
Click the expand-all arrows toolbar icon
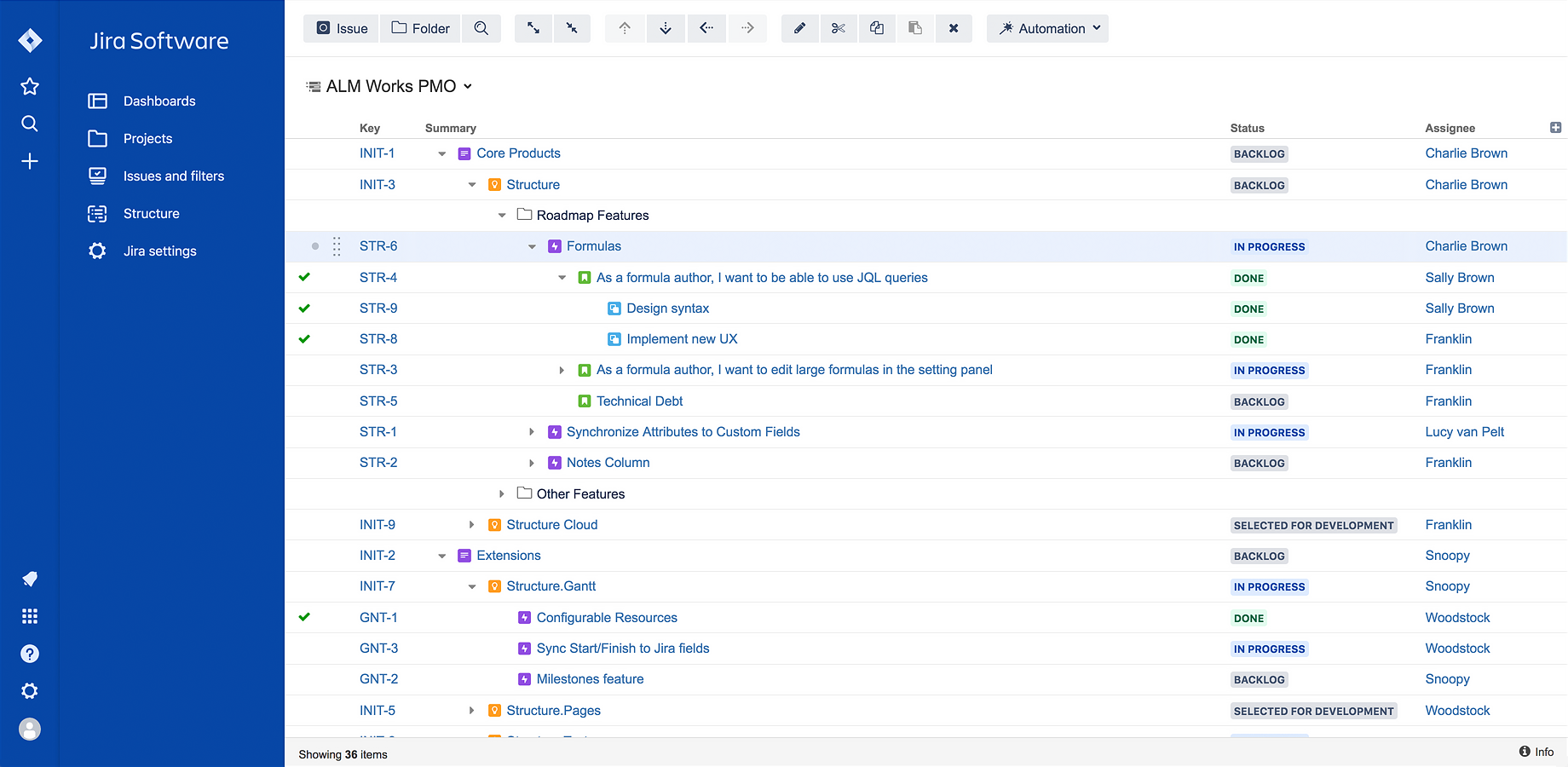click(x=533, y=28)
